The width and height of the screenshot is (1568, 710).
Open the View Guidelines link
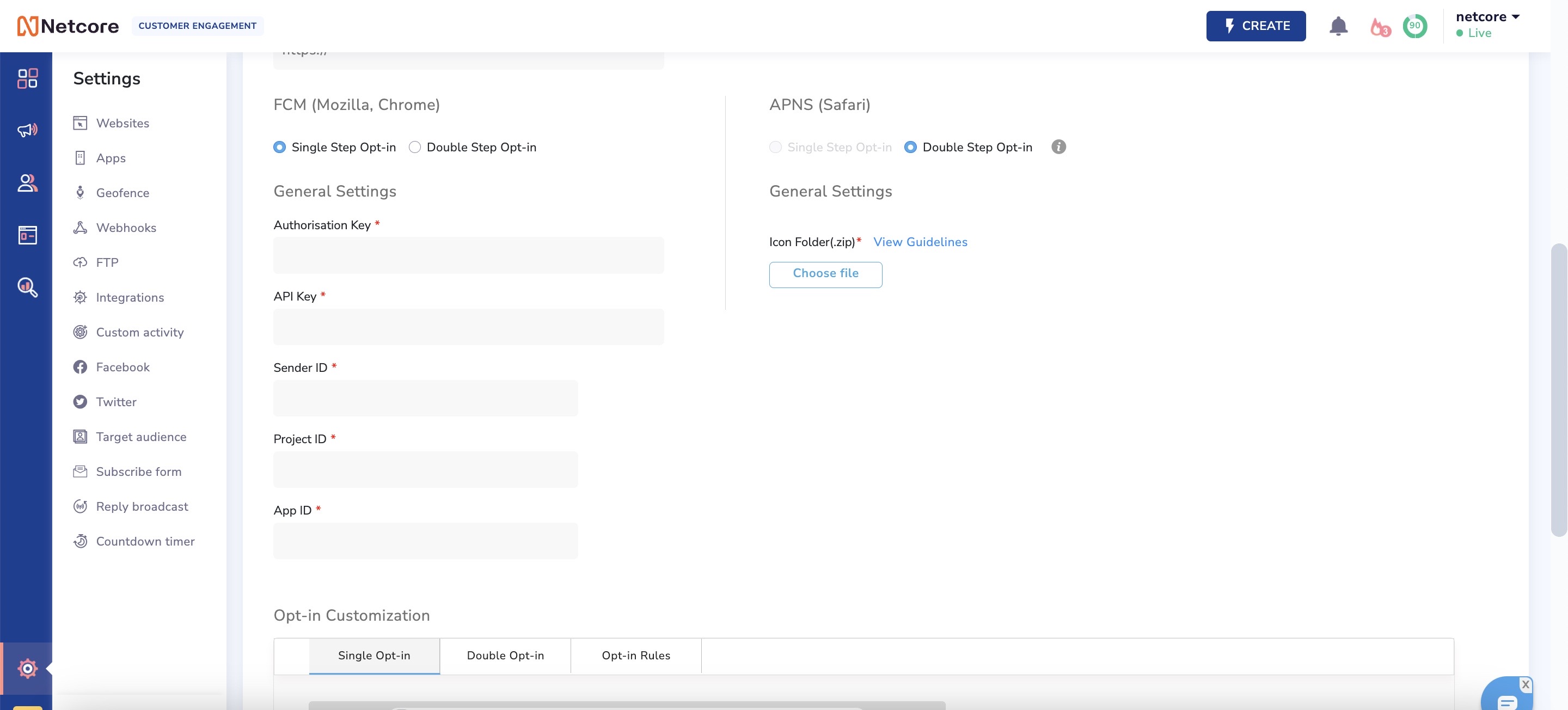coord(920,242)
